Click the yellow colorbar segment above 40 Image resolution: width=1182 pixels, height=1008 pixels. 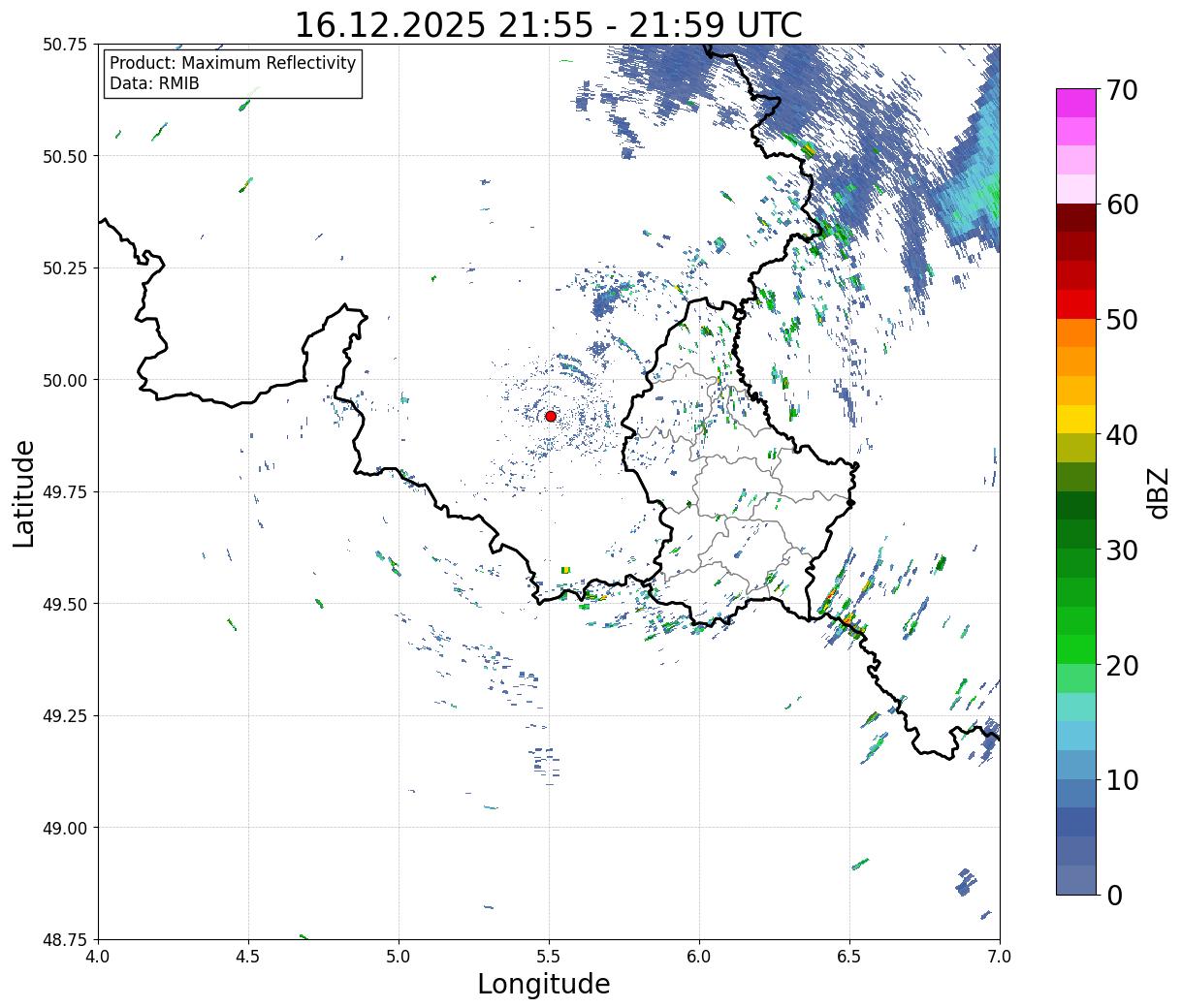1076,419
